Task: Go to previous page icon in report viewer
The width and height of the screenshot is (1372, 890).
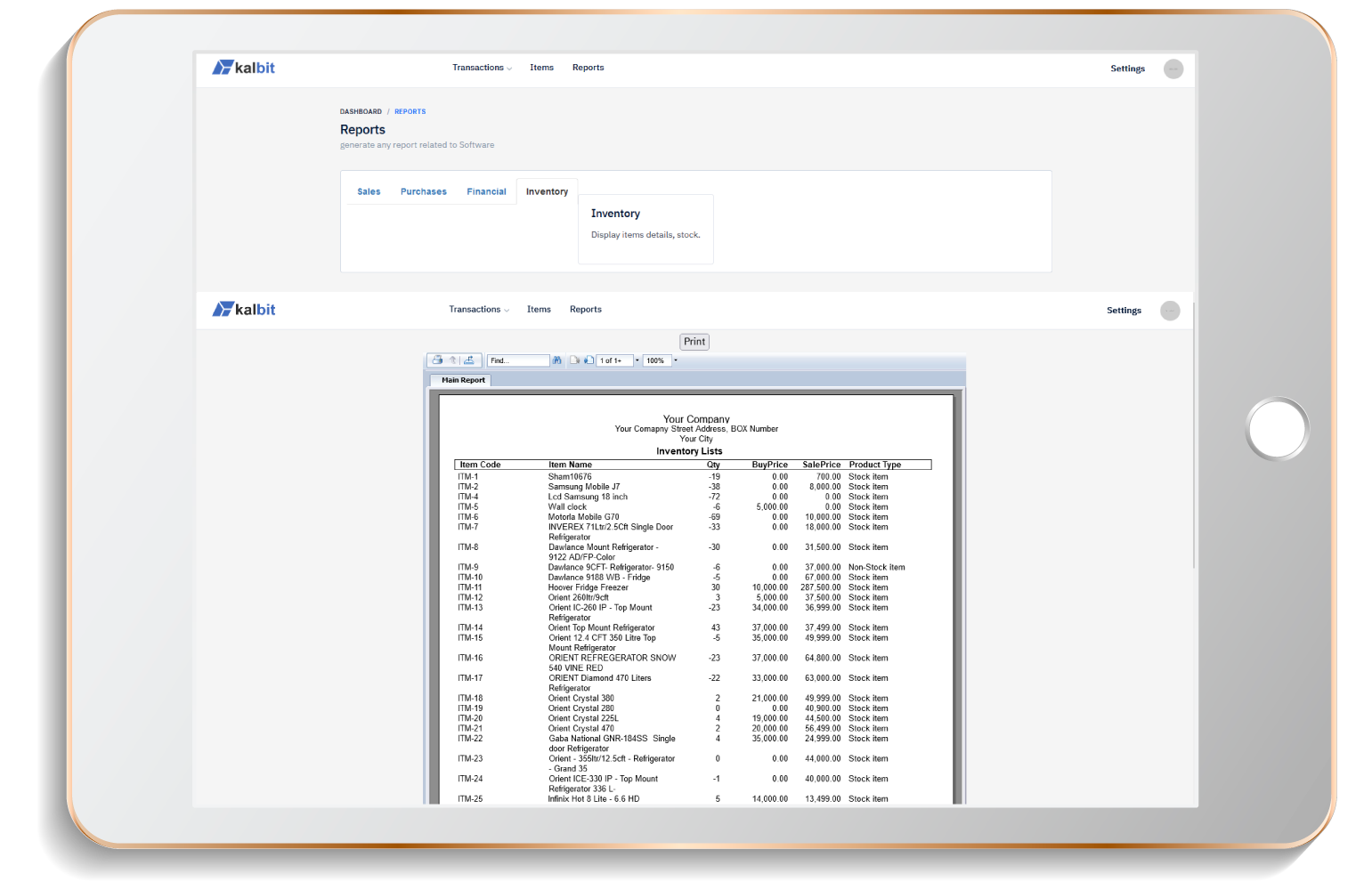Action: [x=575, y=360]
